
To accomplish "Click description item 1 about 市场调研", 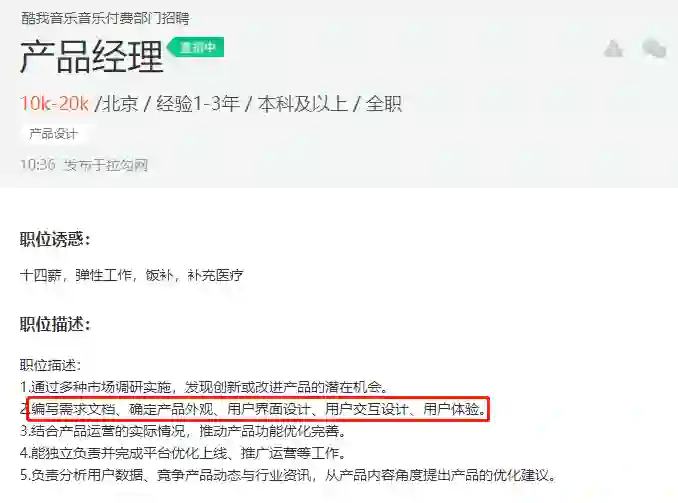I will (x=204, y=387).
